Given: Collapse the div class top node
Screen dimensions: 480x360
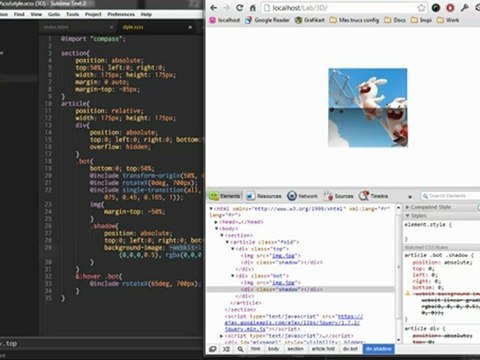Looking at the screenshot, I should click(x=233, y=249).
